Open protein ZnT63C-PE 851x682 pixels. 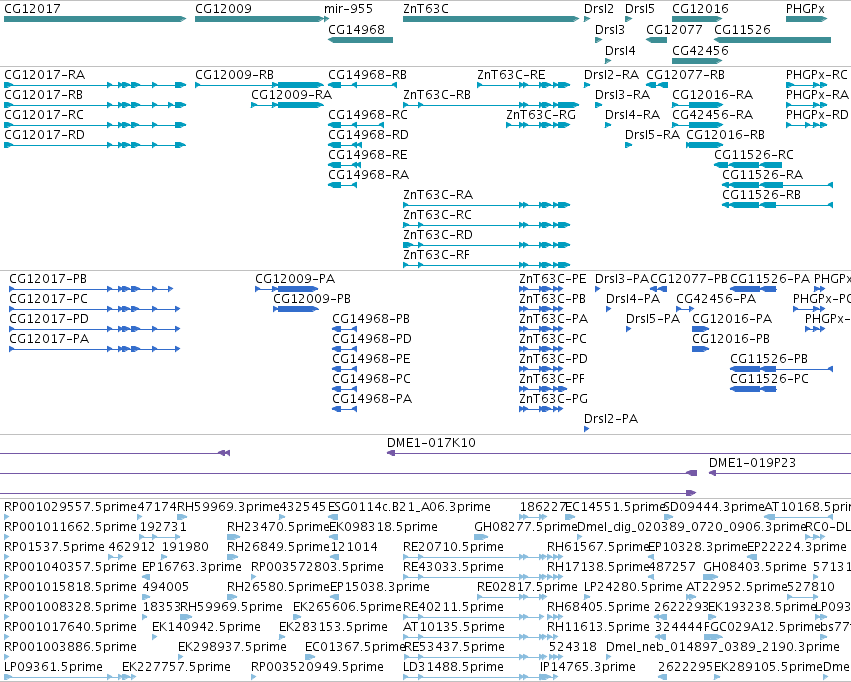541,289
